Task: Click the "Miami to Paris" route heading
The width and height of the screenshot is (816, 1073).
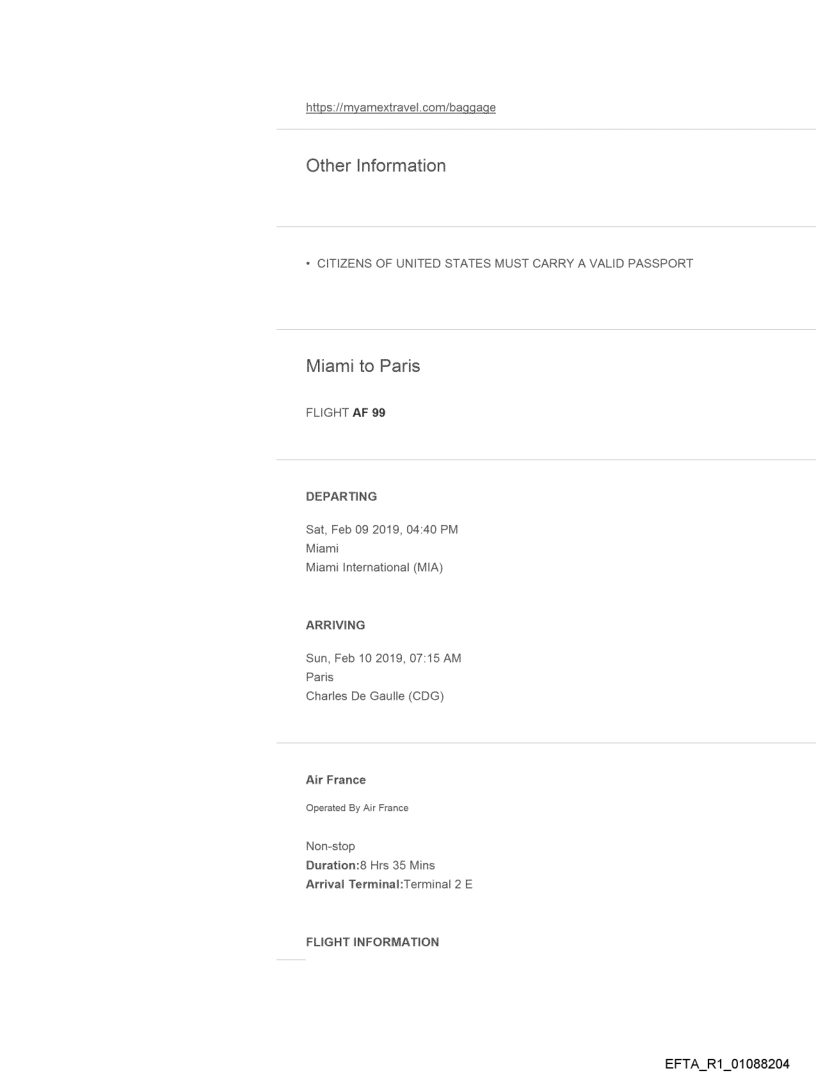Action: pos(362,366)
